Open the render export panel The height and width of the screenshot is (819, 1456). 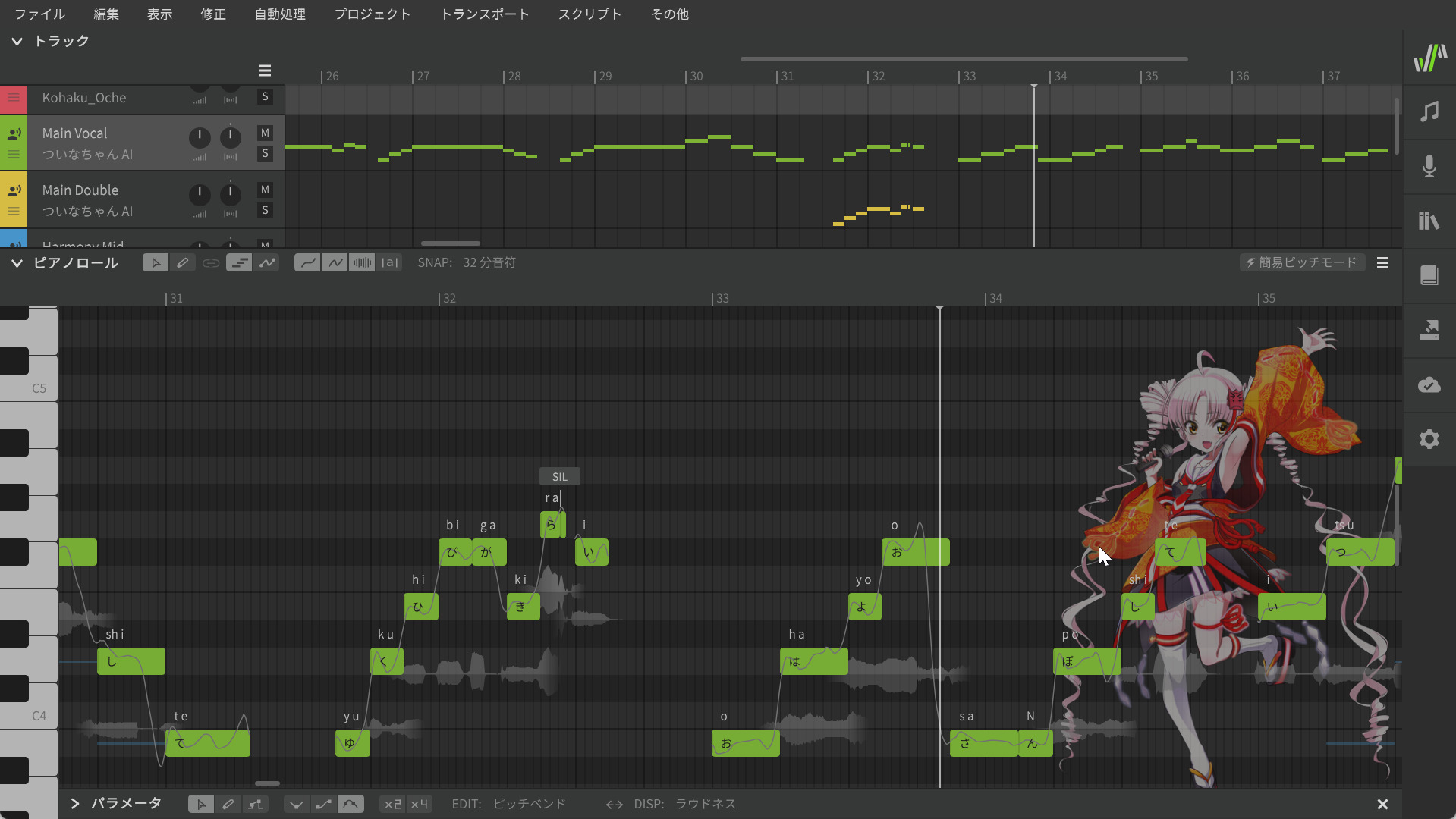tap(1429, 330)
